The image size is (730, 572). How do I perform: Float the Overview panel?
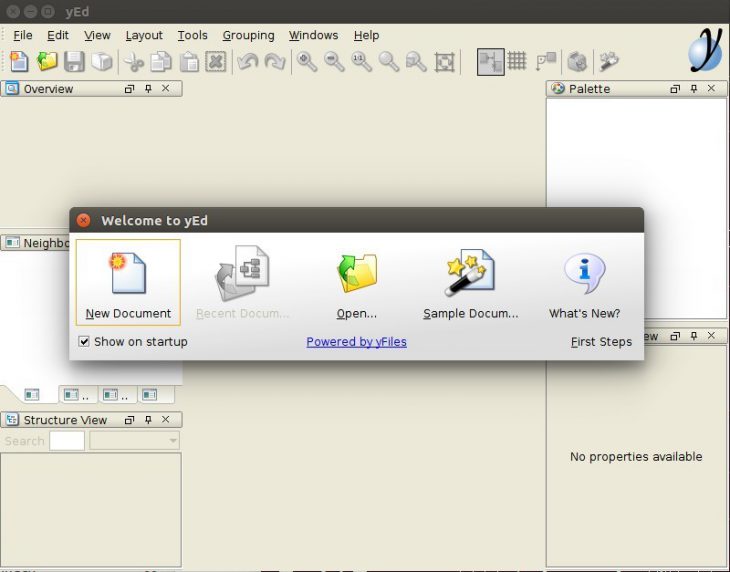click(129, 88)
